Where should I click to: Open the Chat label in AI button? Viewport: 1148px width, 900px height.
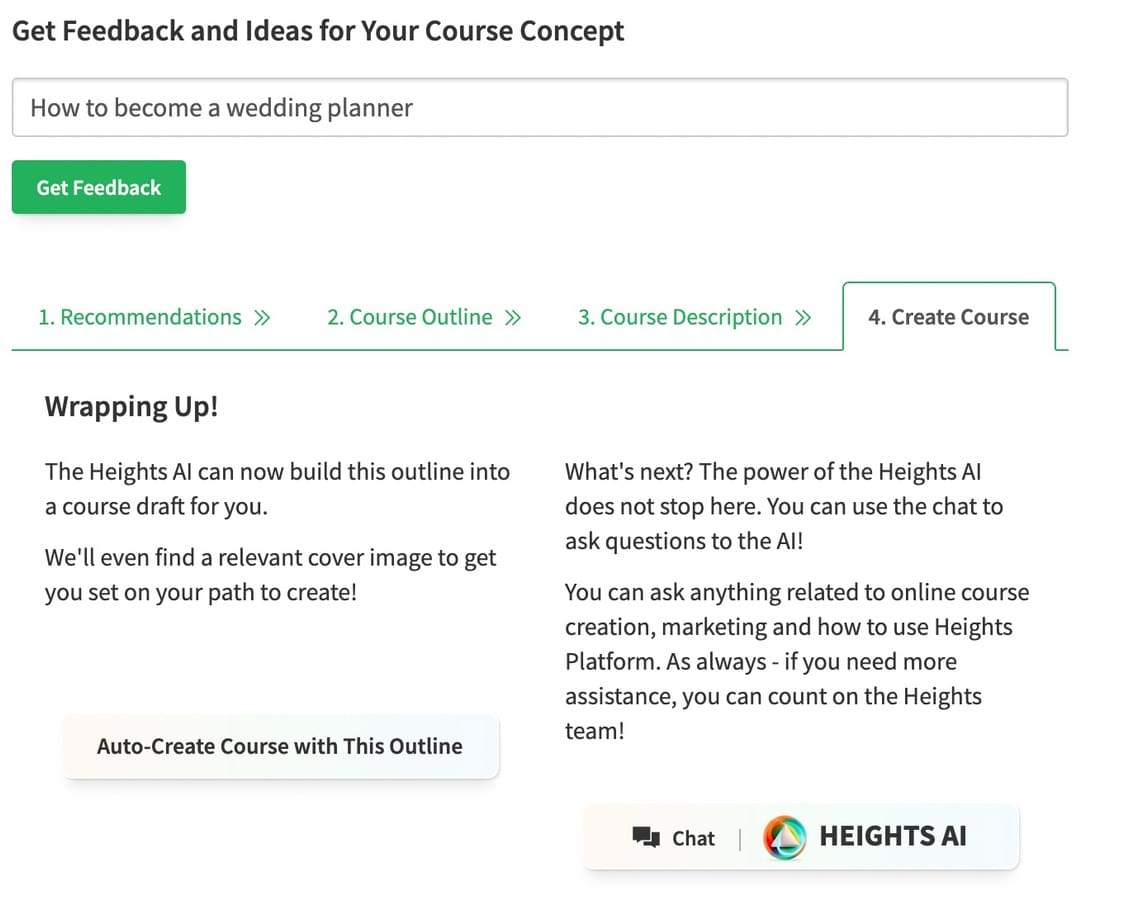coord(693,838)
